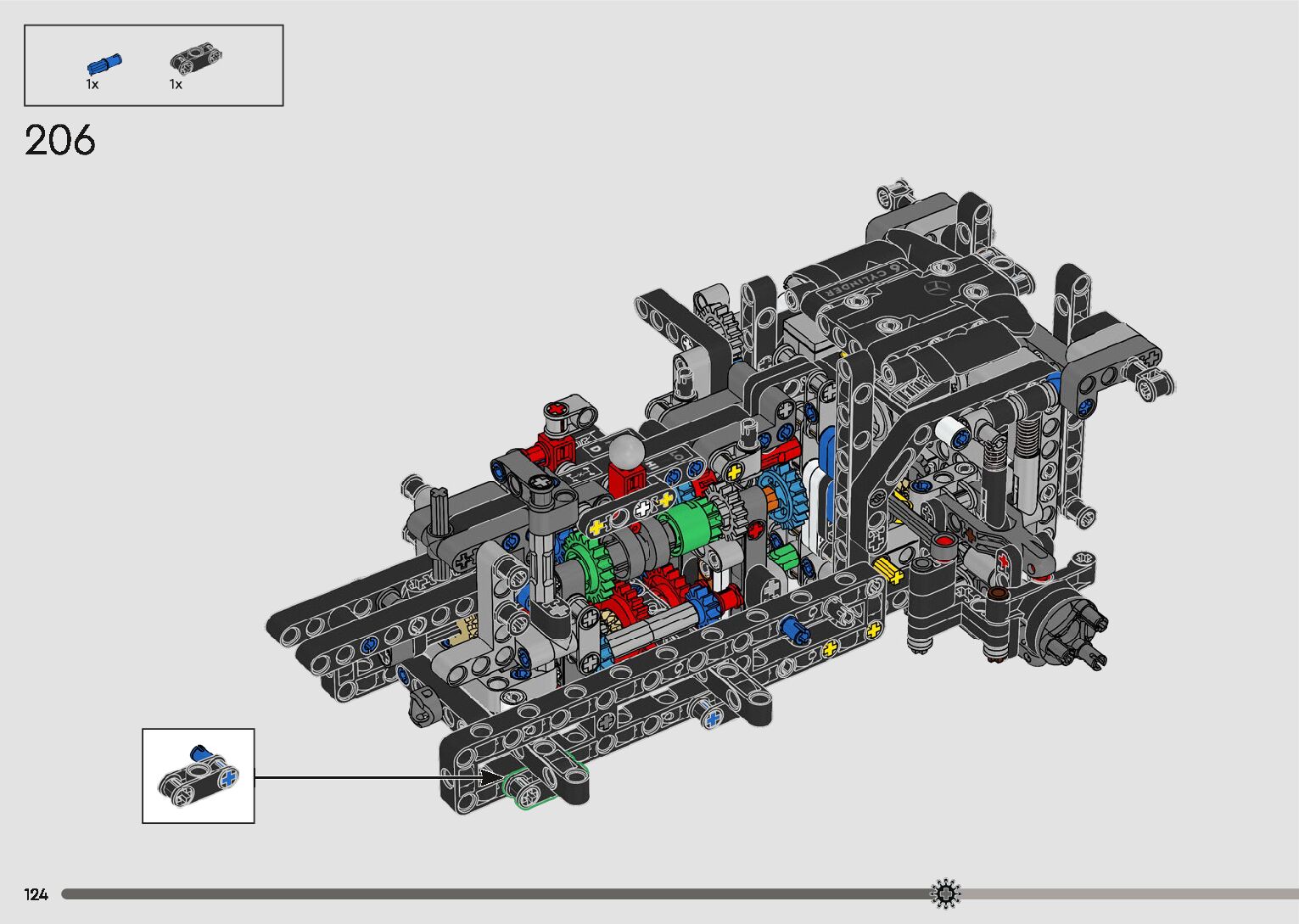Image resolution: width=1299 pixels, height=924 pixels.
Task: Open the sub-assembly callout thumbnail
Action: 198,776
